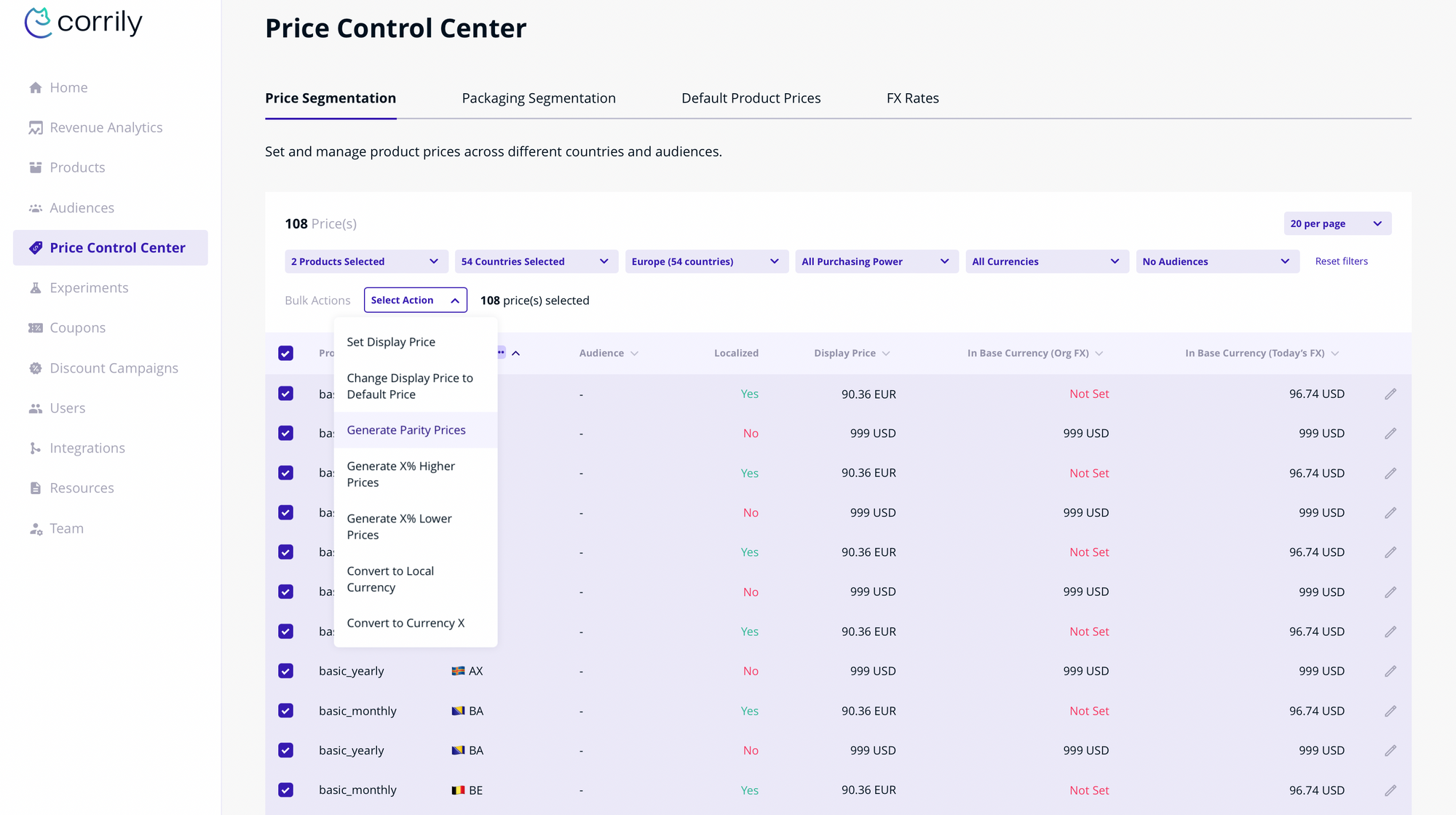Change the 20 per page setting

click(1337, 223)
